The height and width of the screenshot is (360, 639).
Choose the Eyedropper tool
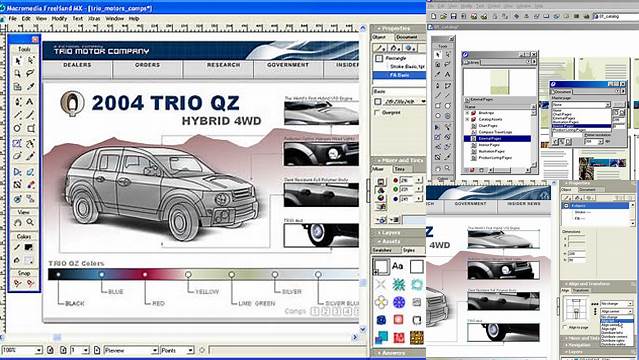(30, 87)
